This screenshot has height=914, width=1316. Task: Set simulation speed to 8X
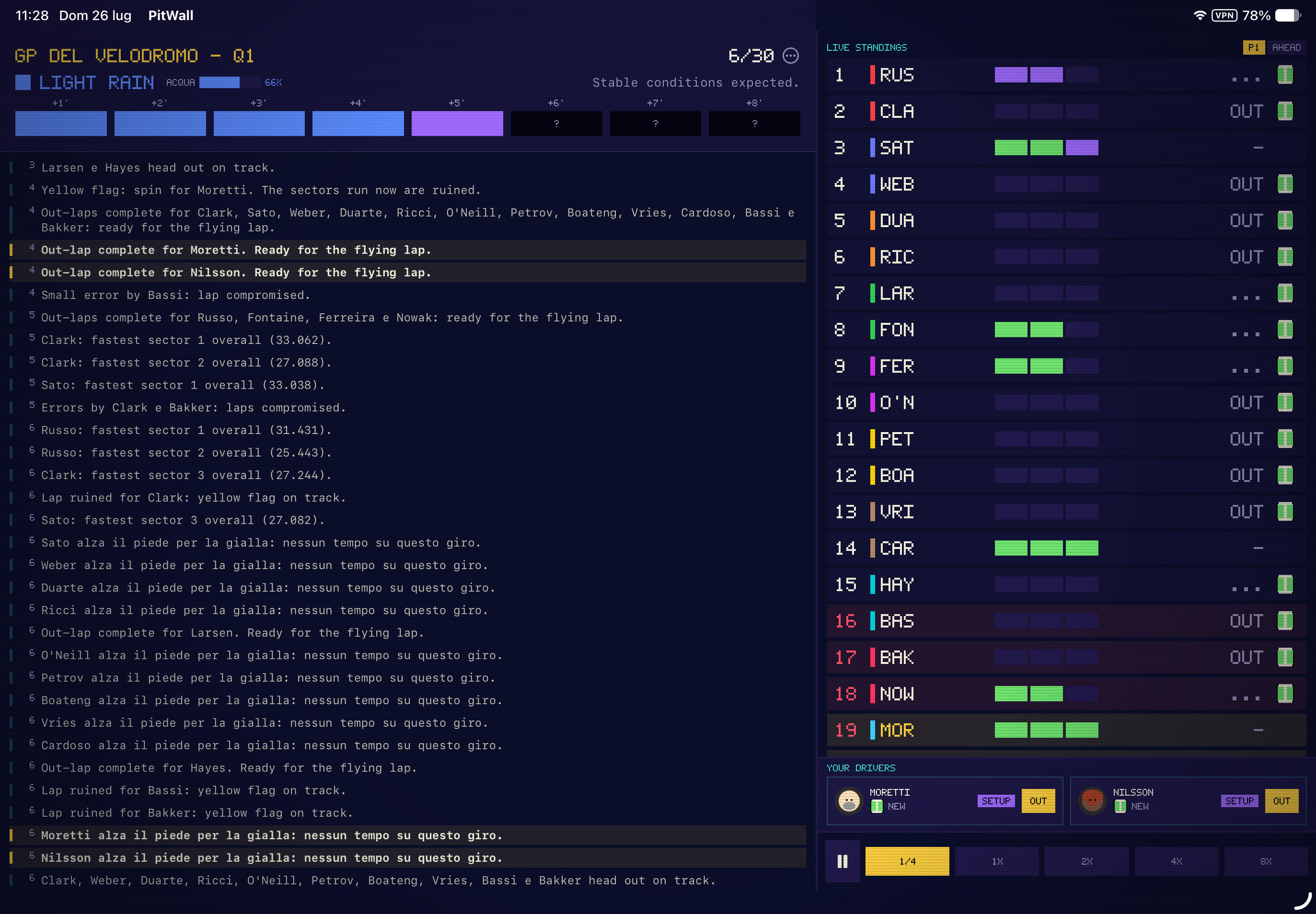pyautogui.click(x=1266, y=861)
